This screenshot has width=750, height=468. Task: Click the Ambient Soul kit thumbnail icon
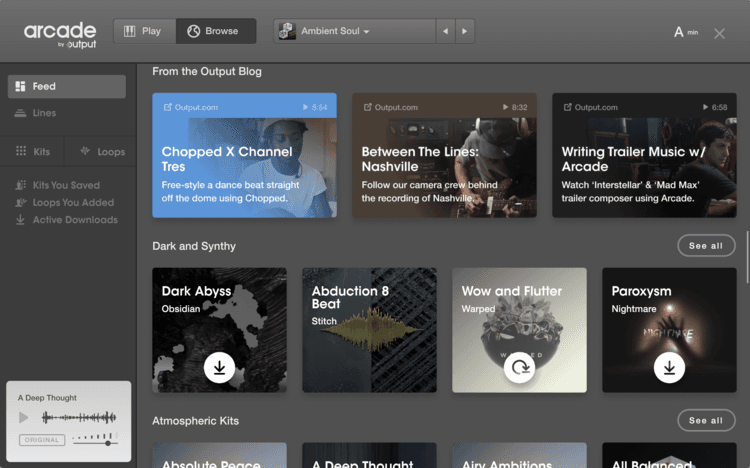287,31
